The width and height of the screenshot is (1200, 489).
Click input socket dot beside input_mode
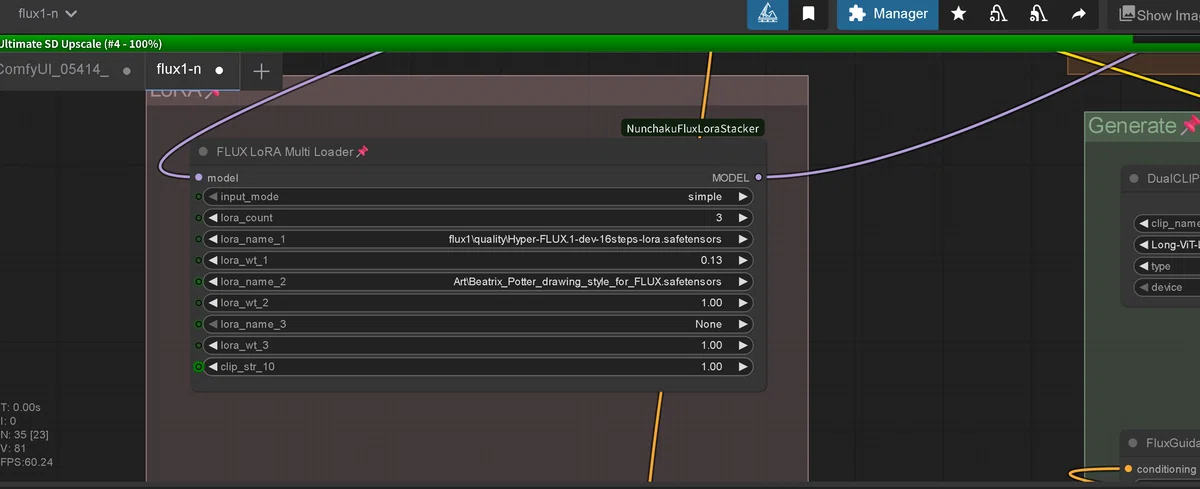click(198, 197)
